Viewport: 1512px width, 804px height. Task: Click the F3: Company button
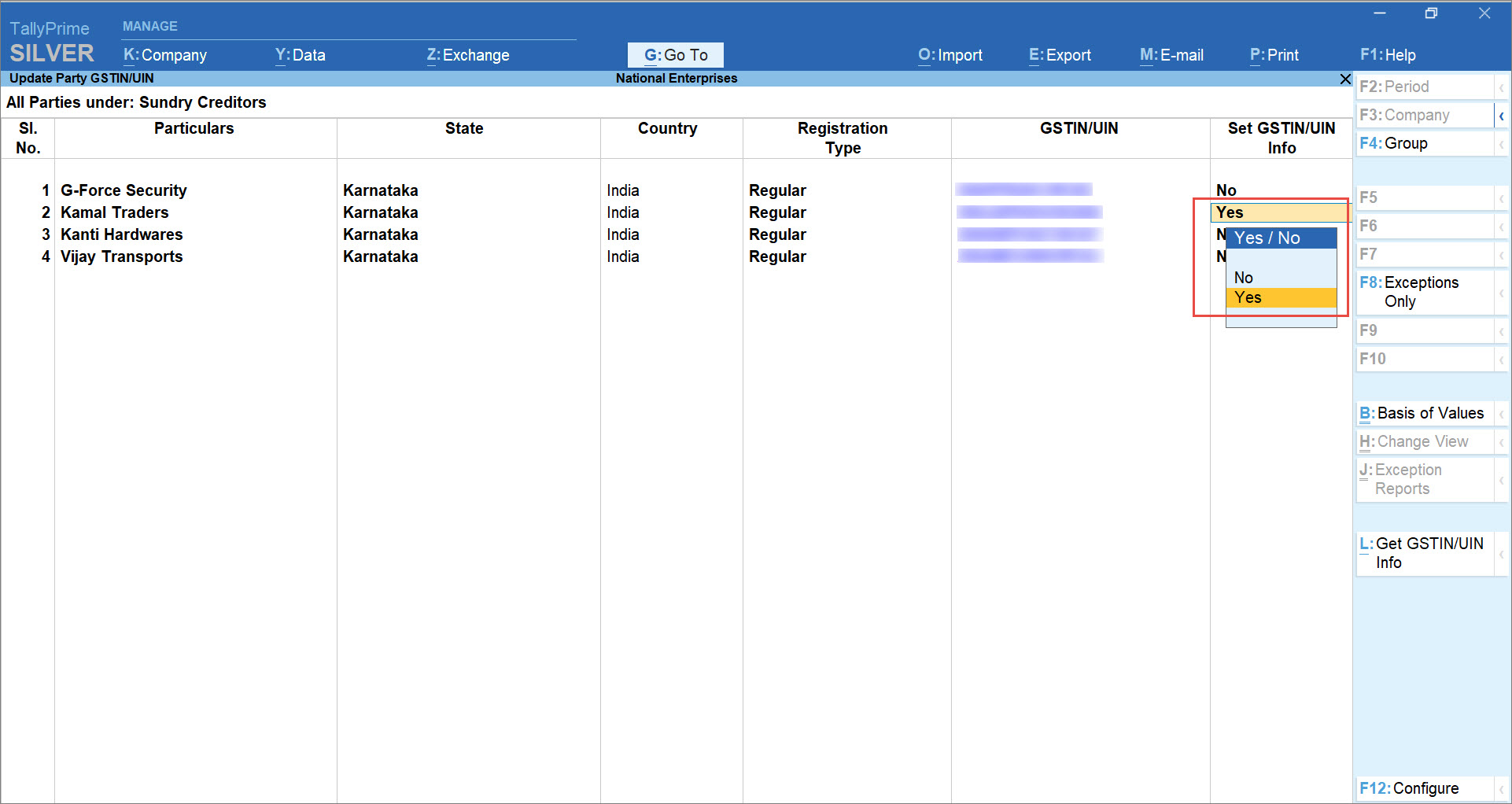1425,115
